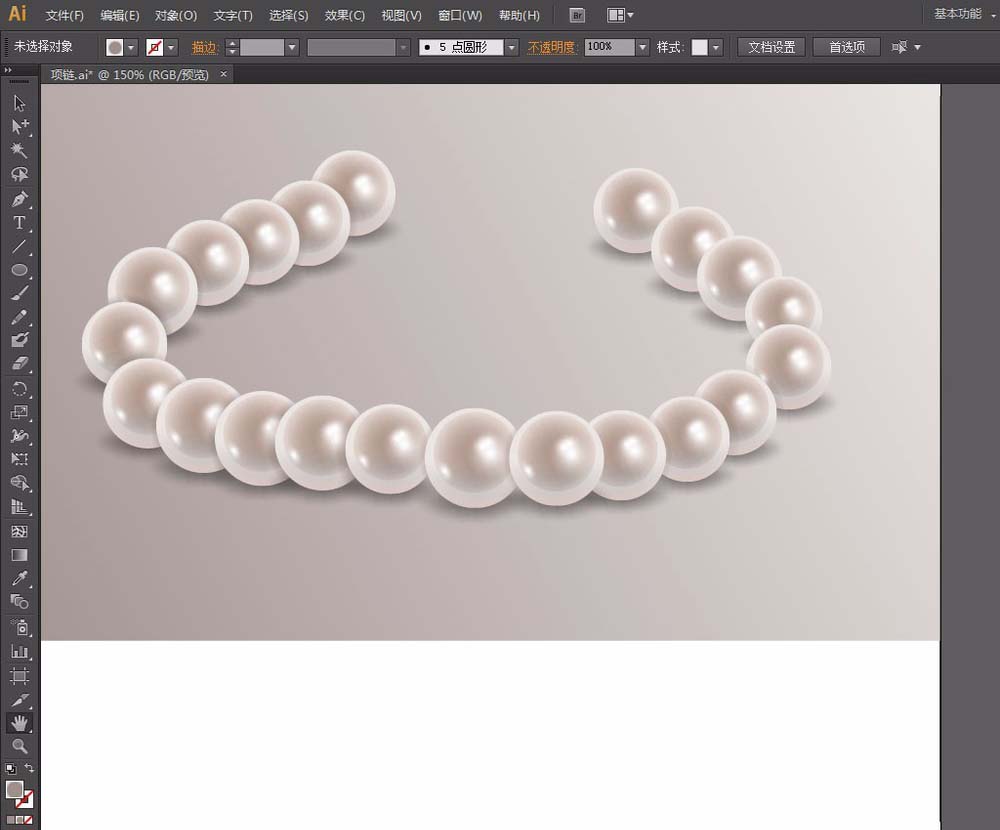Select the Gradient tool

click(19, 554)
